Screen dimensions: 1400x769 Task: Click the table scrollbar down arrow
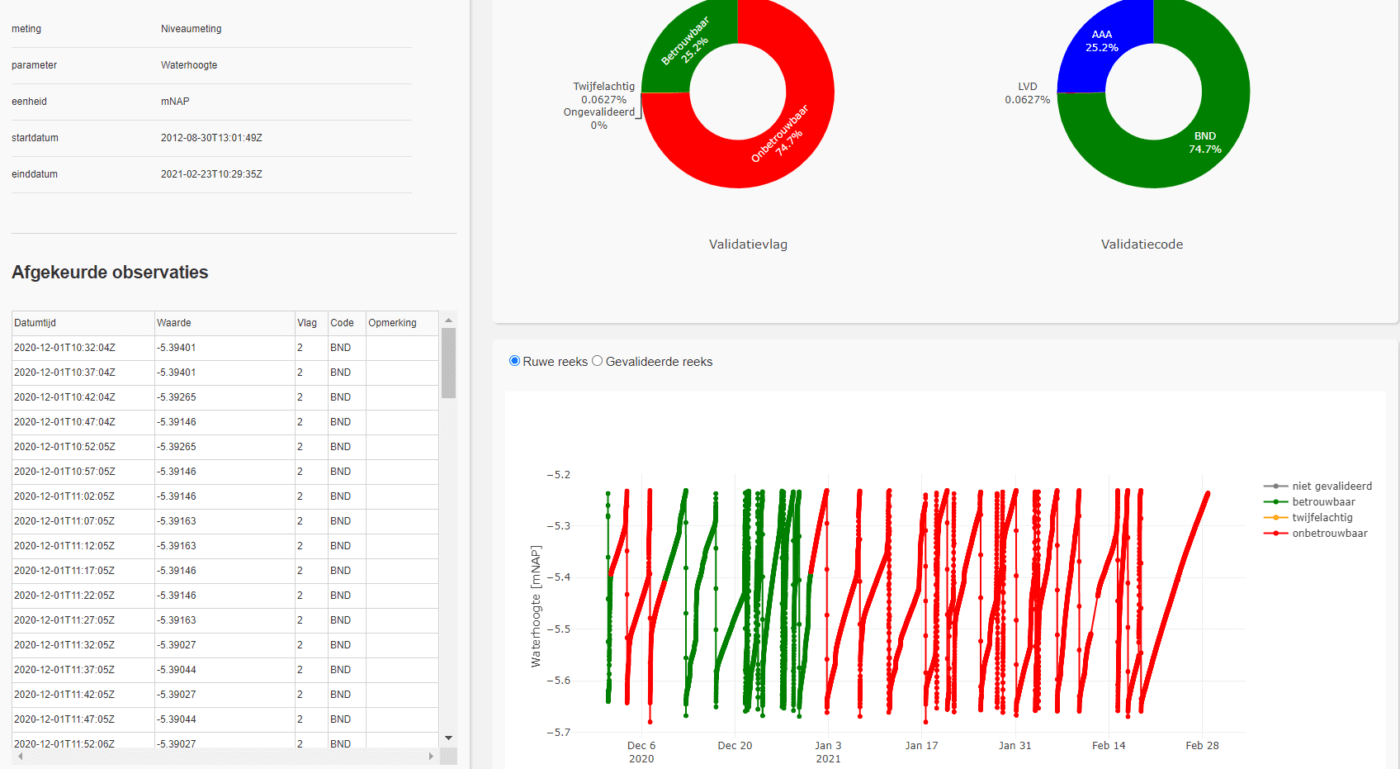[448, 737]
